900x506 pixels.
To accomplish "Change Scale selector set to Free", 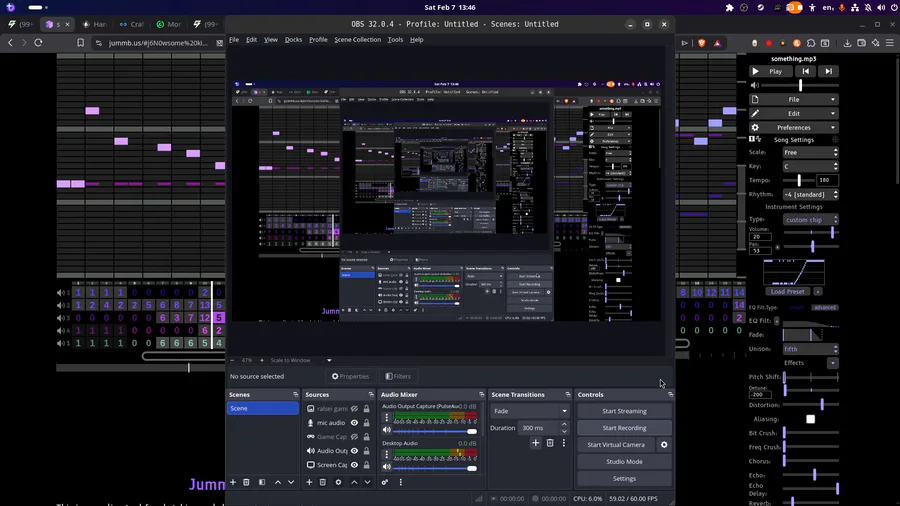I will coord(810,153).
